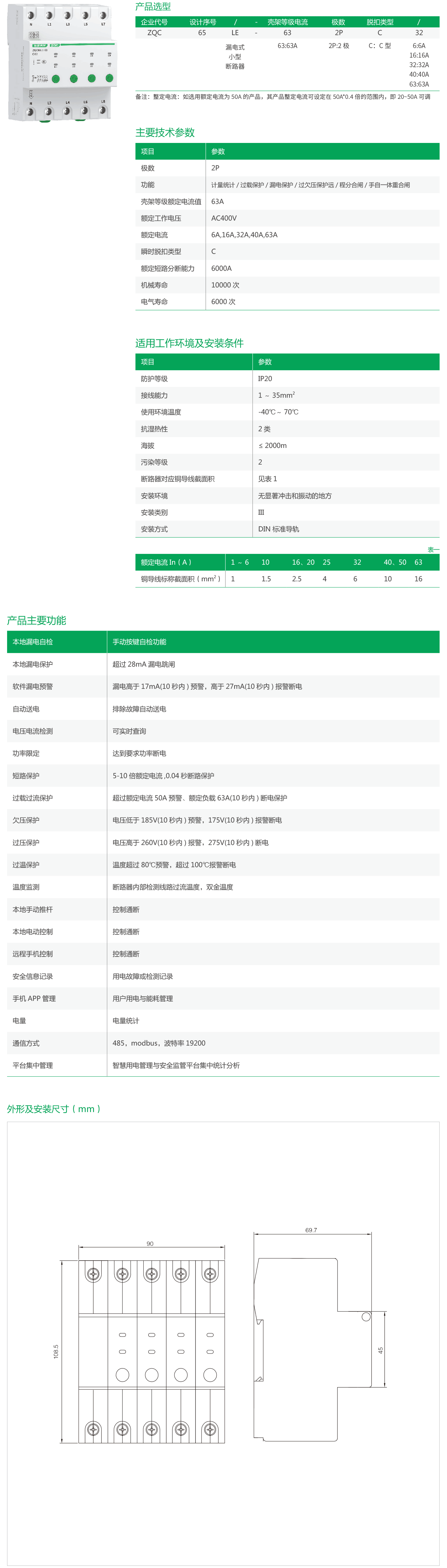The image size is (447, 1568).
Task: Select the 6A,16A,32A,40A,63A rated current value
Action: coord(244,235)
